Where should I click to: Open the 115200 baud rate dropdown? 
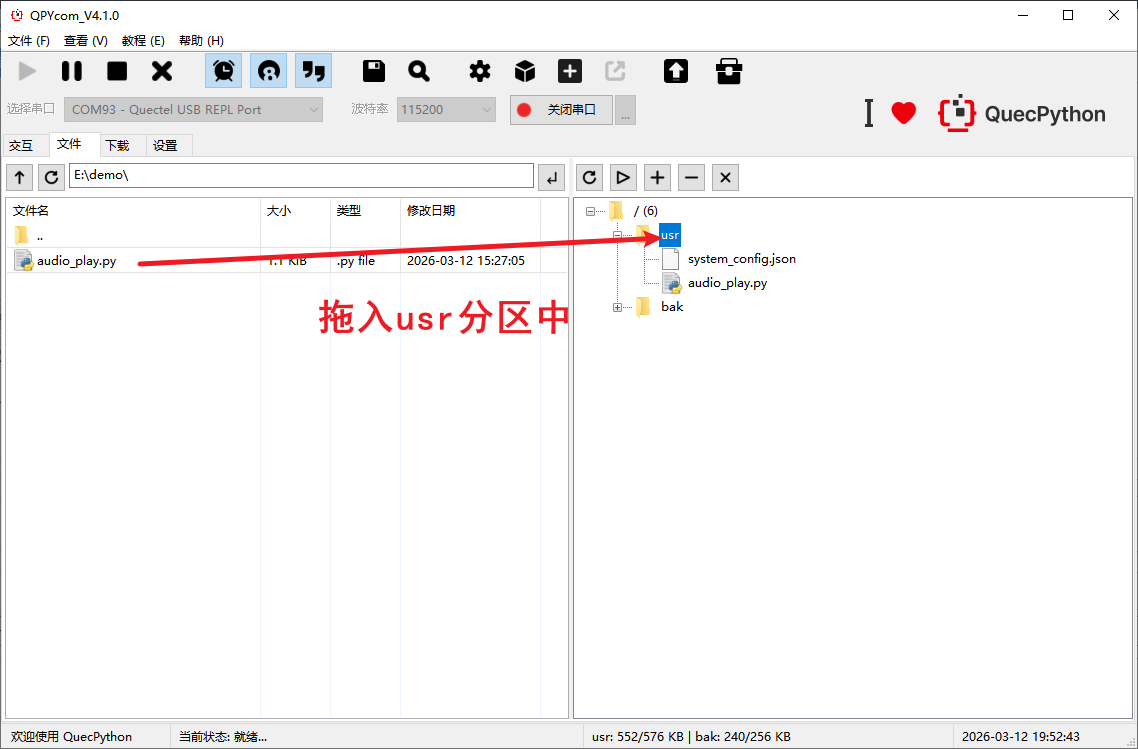pos(446,109)
